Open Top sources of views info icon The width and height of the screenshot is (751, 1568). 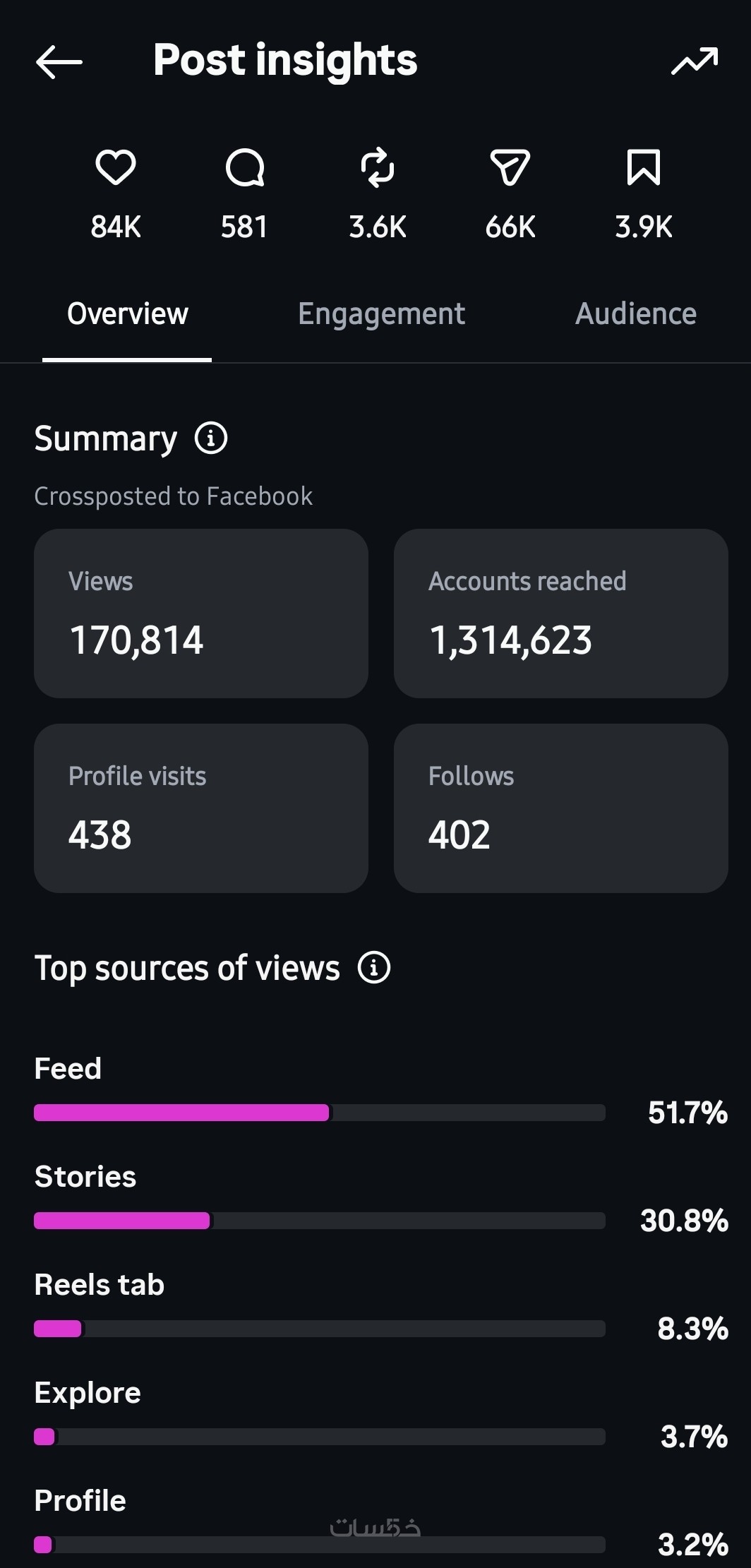point(374,967)
